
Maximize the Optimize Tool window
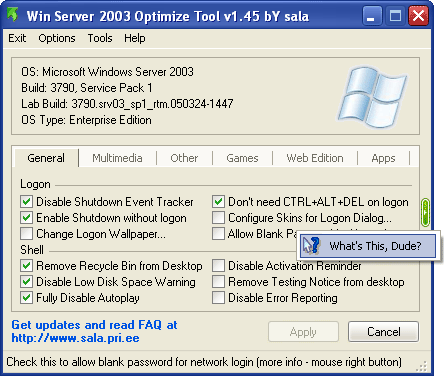[x=395, y=16]
